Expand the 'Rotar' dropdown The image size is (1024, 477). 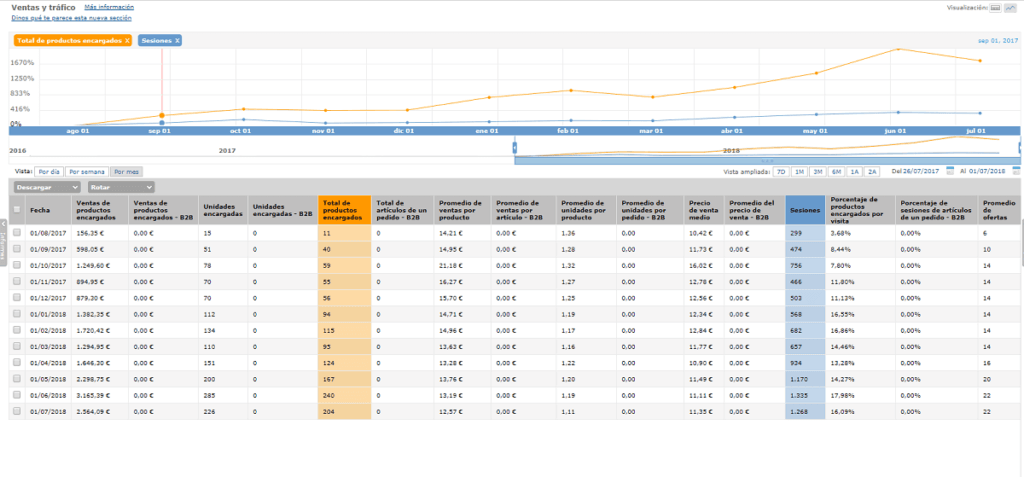point(120,187)
